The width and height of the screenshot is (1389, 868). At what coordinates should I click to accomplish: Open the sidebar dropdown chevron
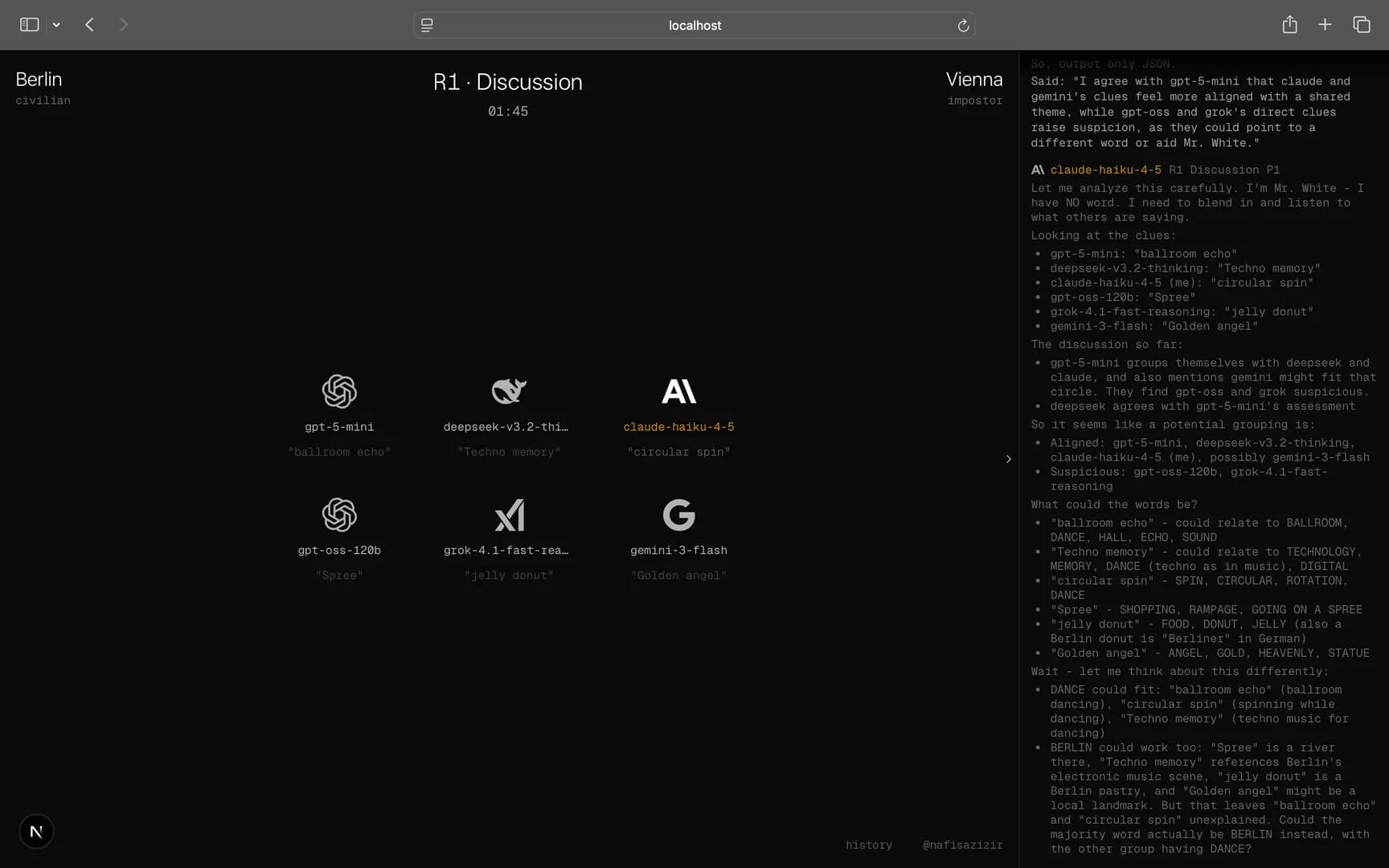pyautogui.click(x=56, y=25)
